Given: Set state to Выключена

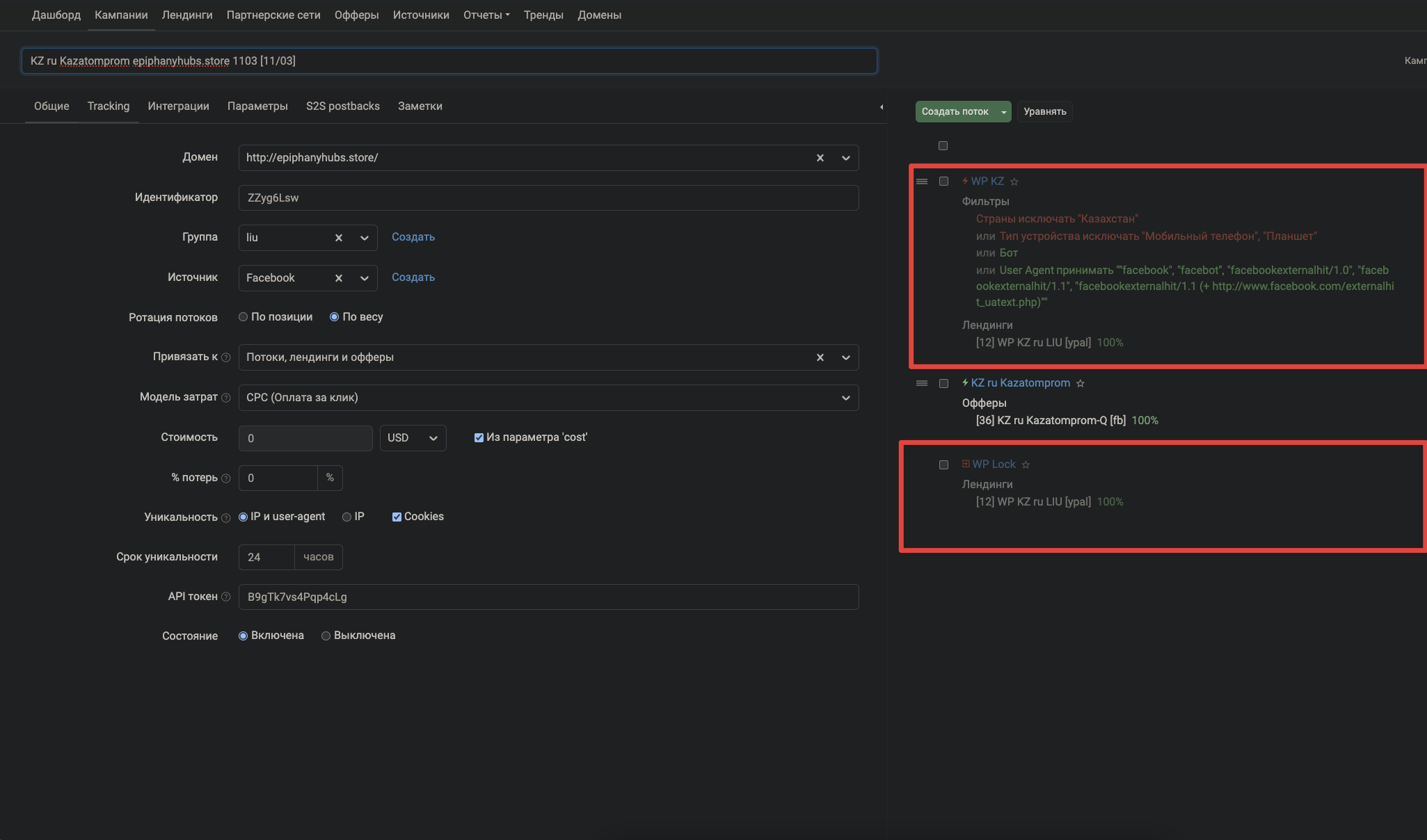Looking at the screenshot, I should 326,636.
